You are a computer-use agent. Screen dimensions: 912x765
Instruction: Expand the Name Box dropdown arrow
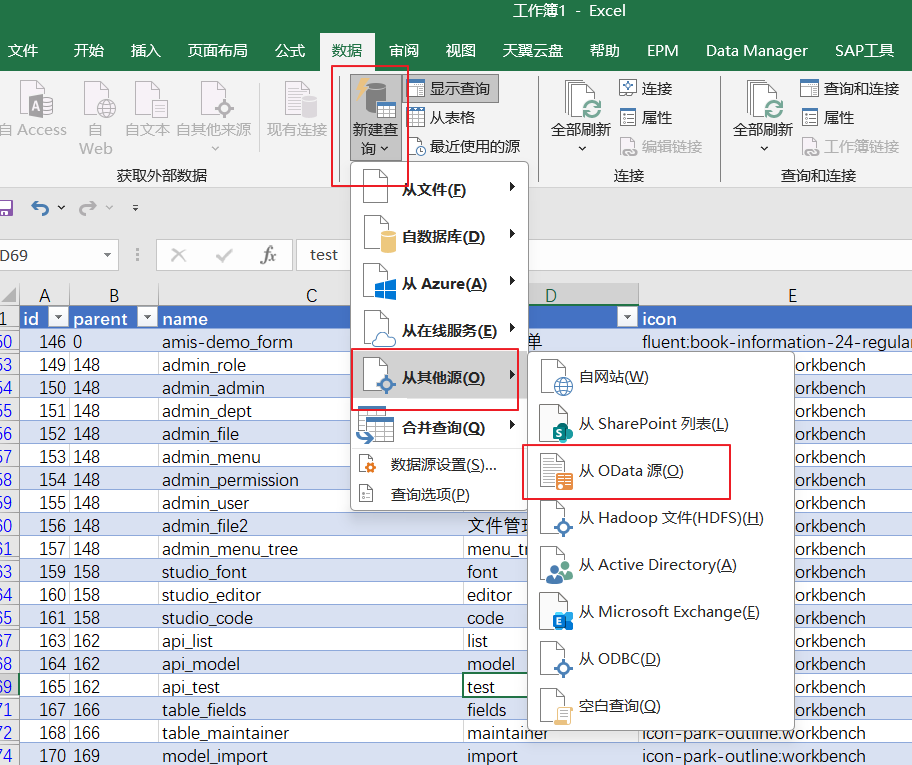click(x=108, y=256)
